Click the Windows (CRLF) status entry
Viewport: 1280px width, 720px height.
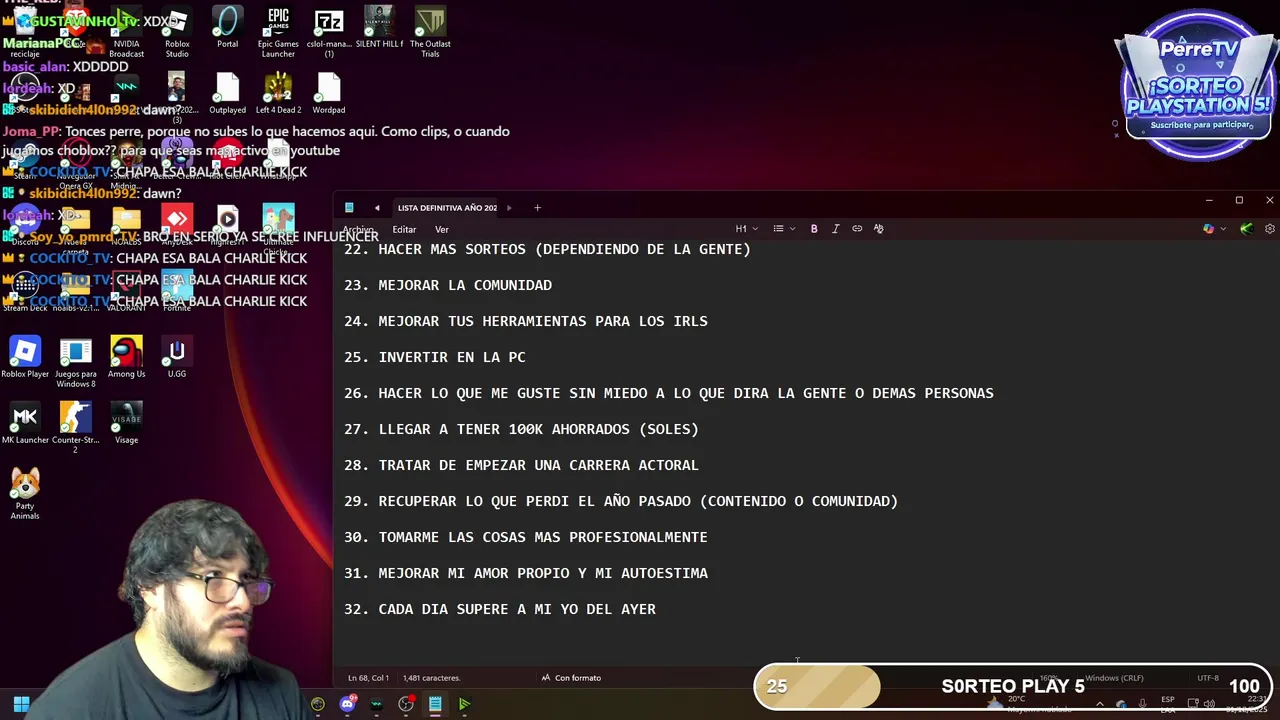pos(1114,678)
